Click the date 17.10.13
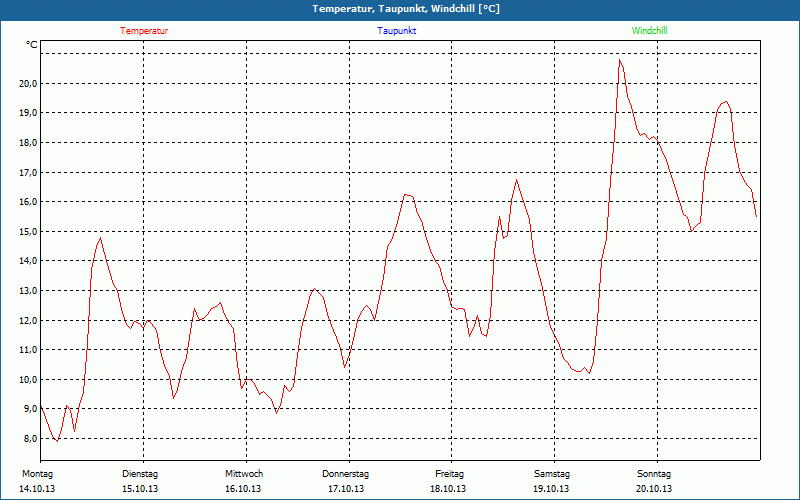800x500 pixels. click(x=346, y=489)
